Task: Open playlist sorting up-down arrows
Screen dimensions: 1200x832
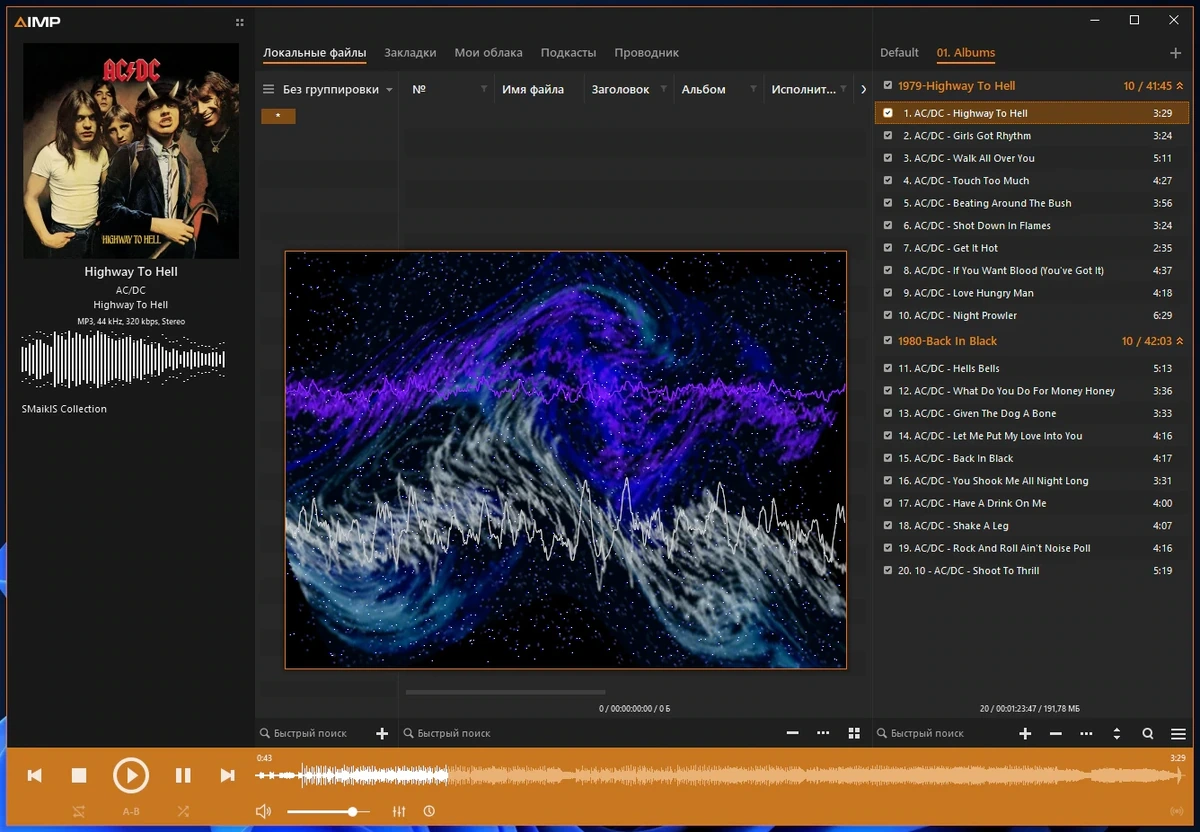Action: pyautogui.click(x=1117, y=733)
